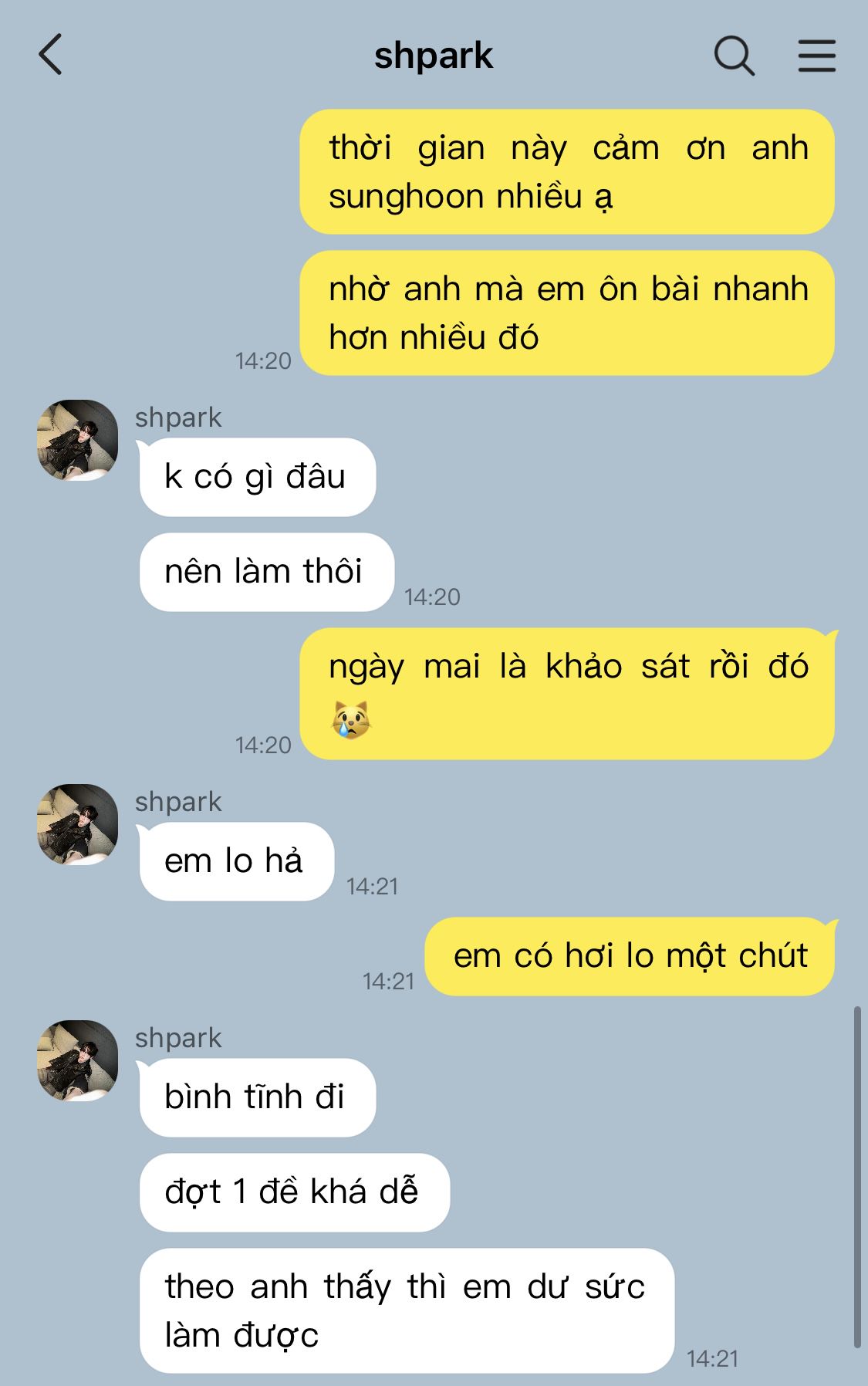Tap 'em có hơi lo một chút' bubble

(x=630, y=956)
